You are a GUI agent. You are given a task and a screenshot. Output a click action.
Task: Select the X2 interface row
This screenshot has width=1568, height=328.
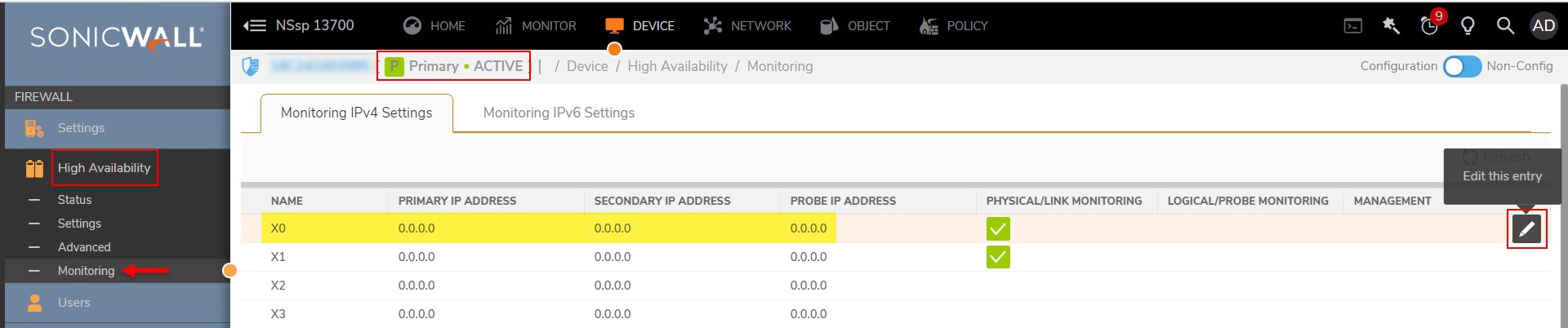(x=278, y=286)
